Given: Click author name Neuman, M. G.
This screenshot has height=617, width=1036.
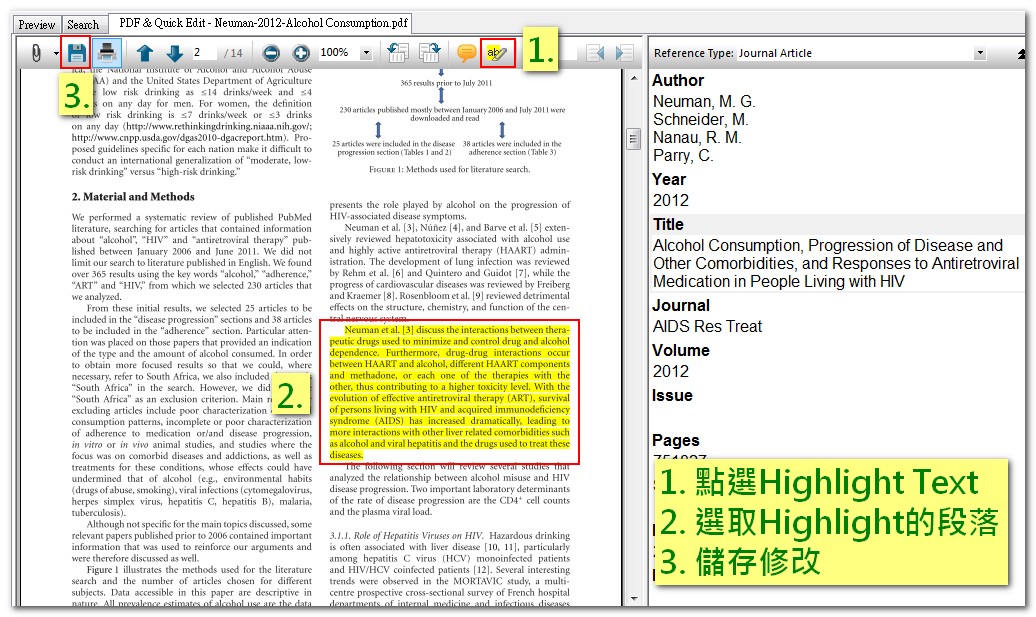Looking at the screenshot, I should tap(704, 101).
